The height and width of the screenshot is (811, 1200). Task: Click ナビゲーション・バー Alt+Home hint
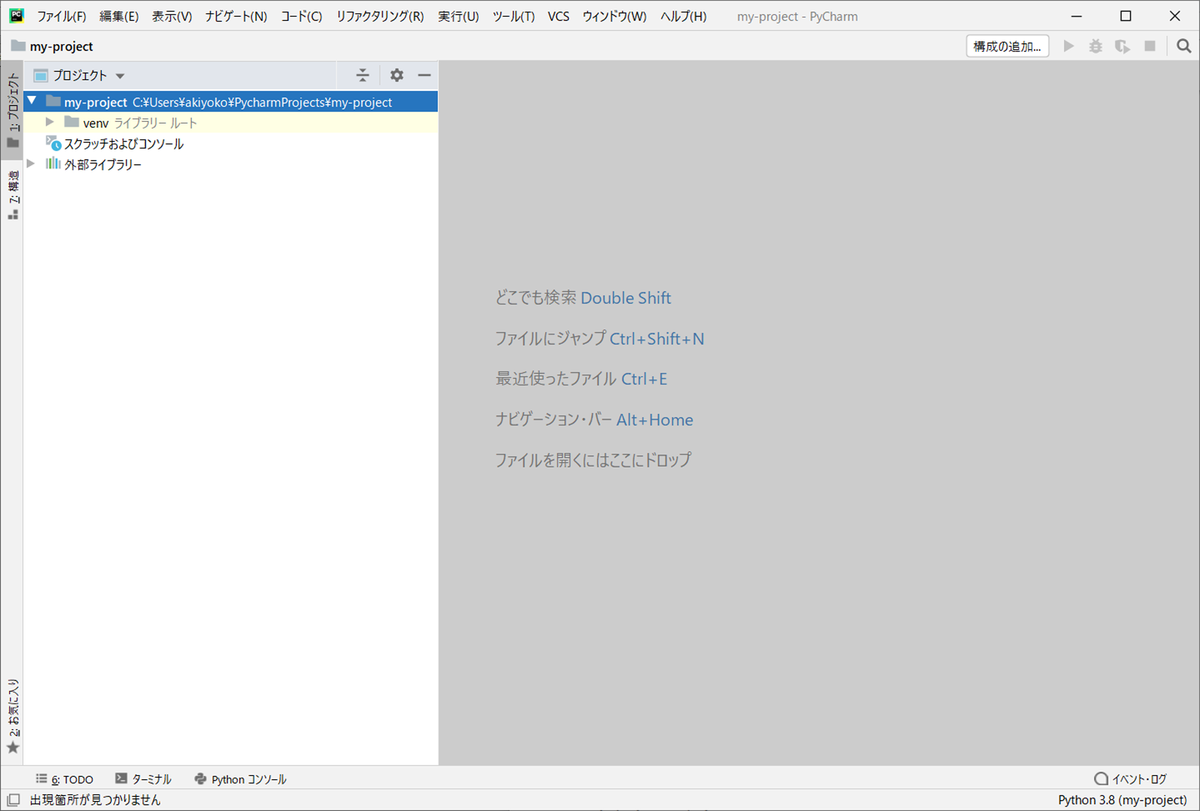point(594,420)
